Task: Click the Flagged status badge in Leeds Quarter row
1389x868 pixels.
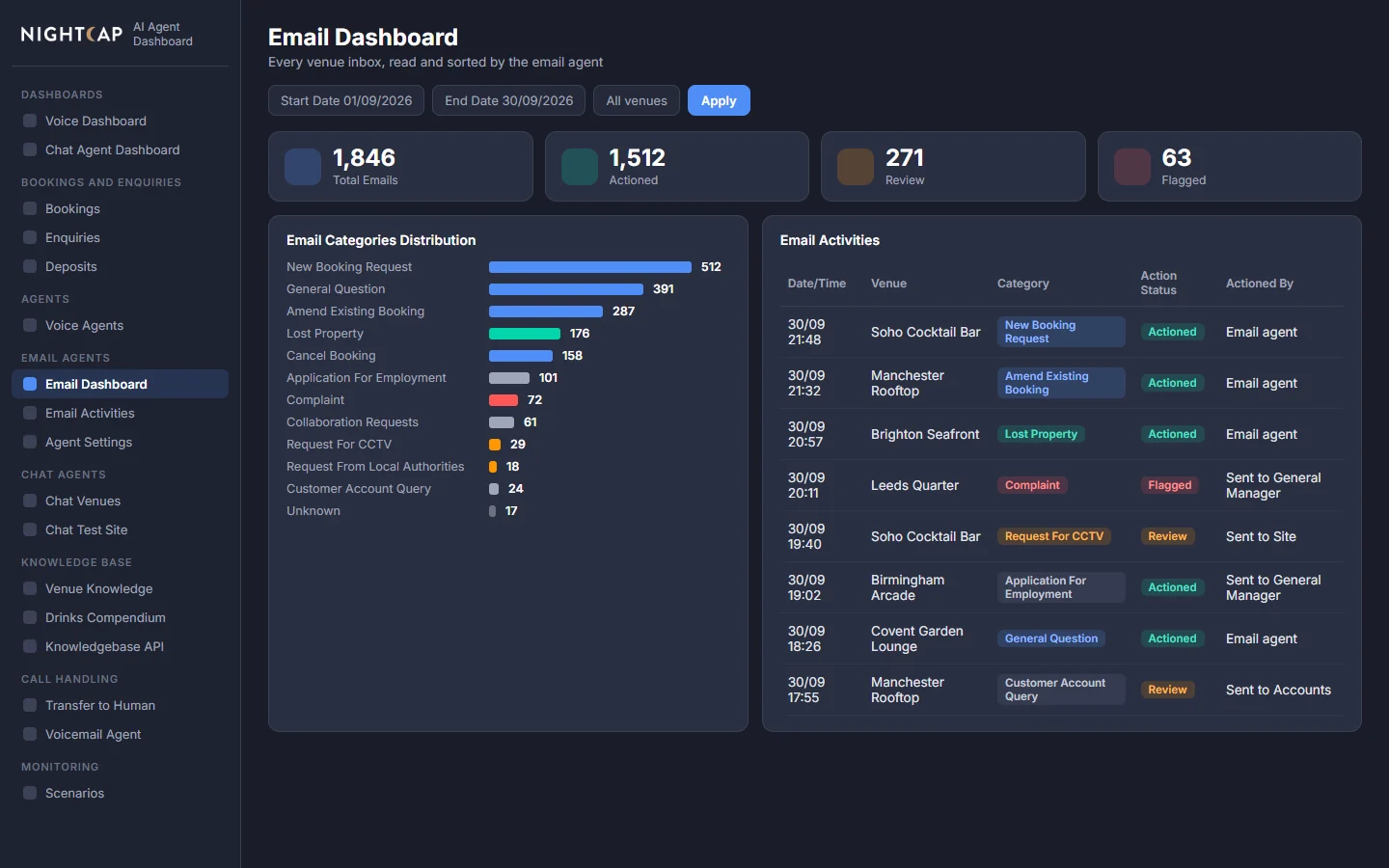Action: pyautogui.click(x=1170, y=485)
